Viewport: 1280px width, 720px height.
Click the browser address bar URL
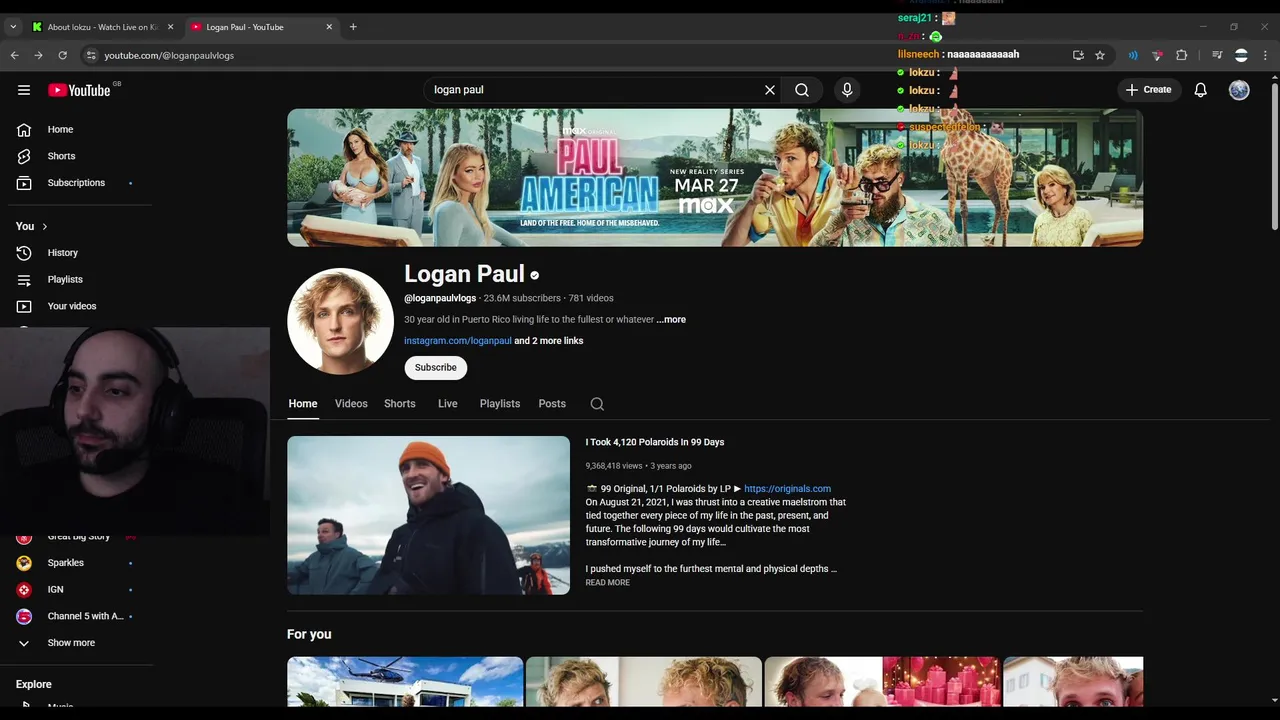(x=169, y=55)
